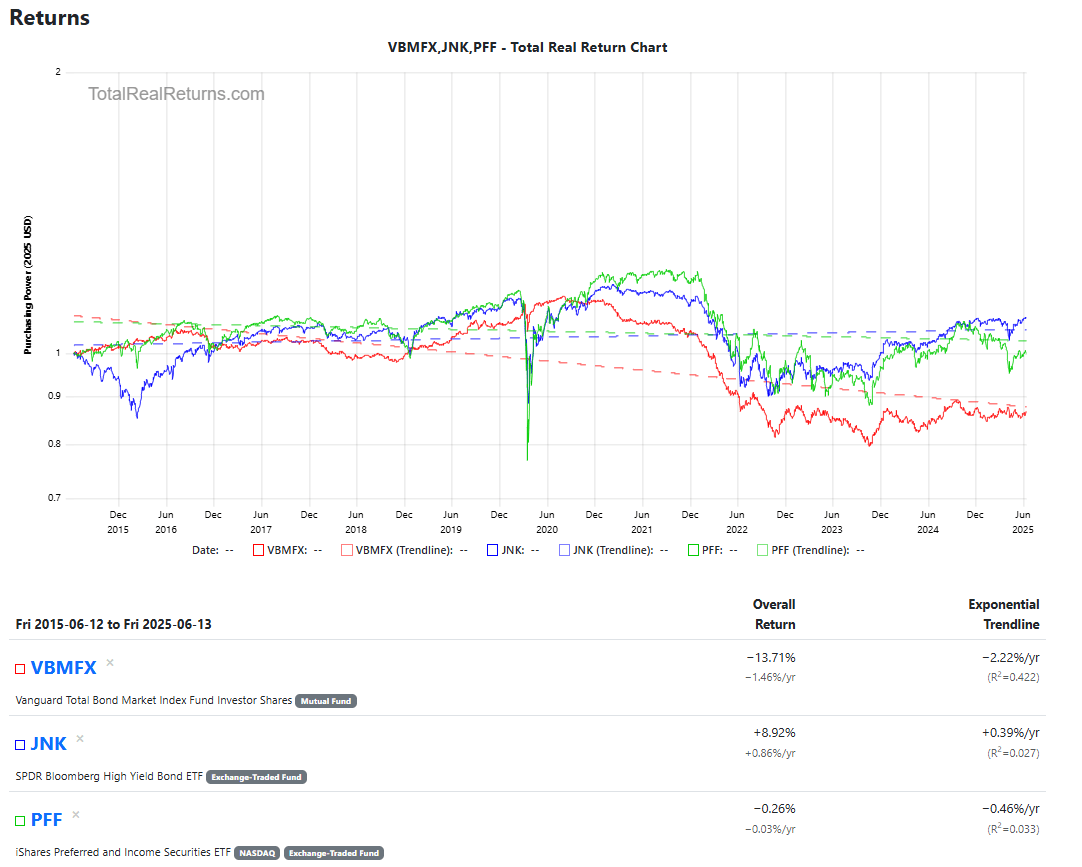Viewport: 1082px width, 867px height.
Task: Click the green square icon beside PFF row
Action: 19,819
